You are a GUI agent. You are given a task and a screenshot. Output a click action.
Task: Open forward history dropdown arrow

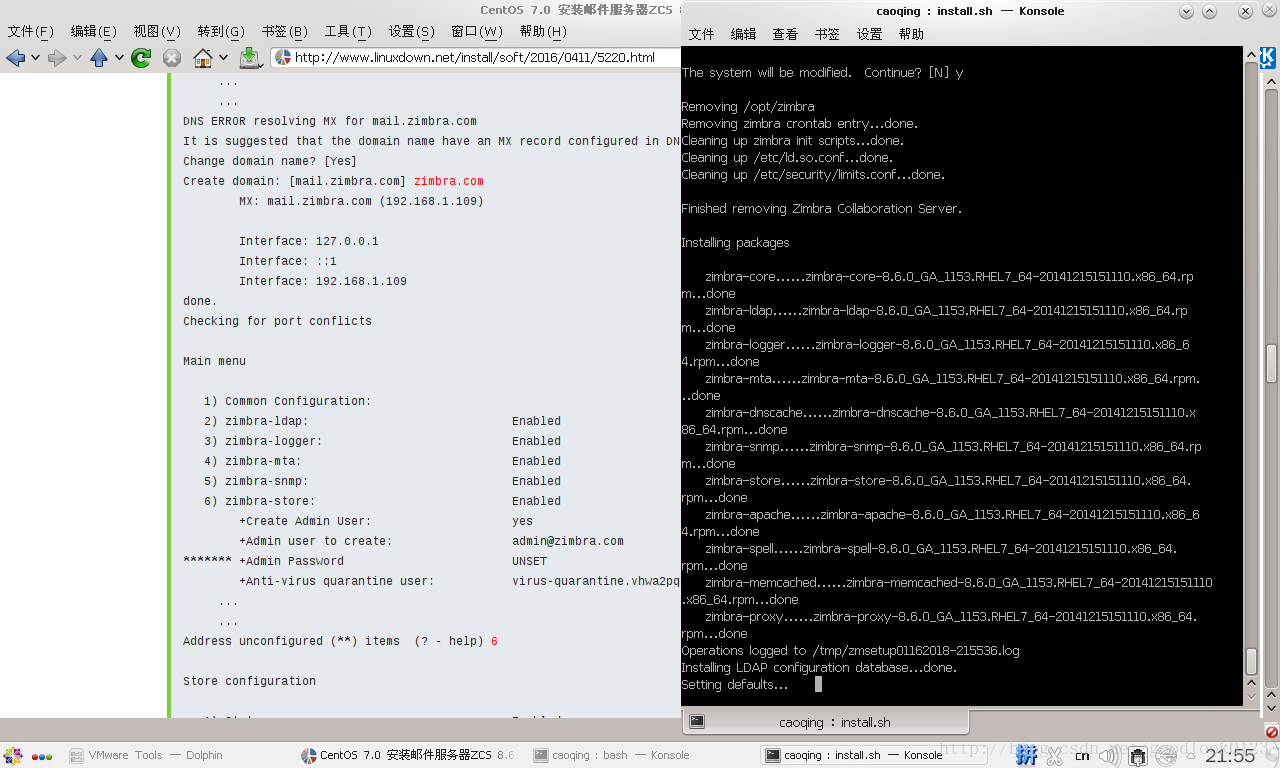(x=76, y=58)
